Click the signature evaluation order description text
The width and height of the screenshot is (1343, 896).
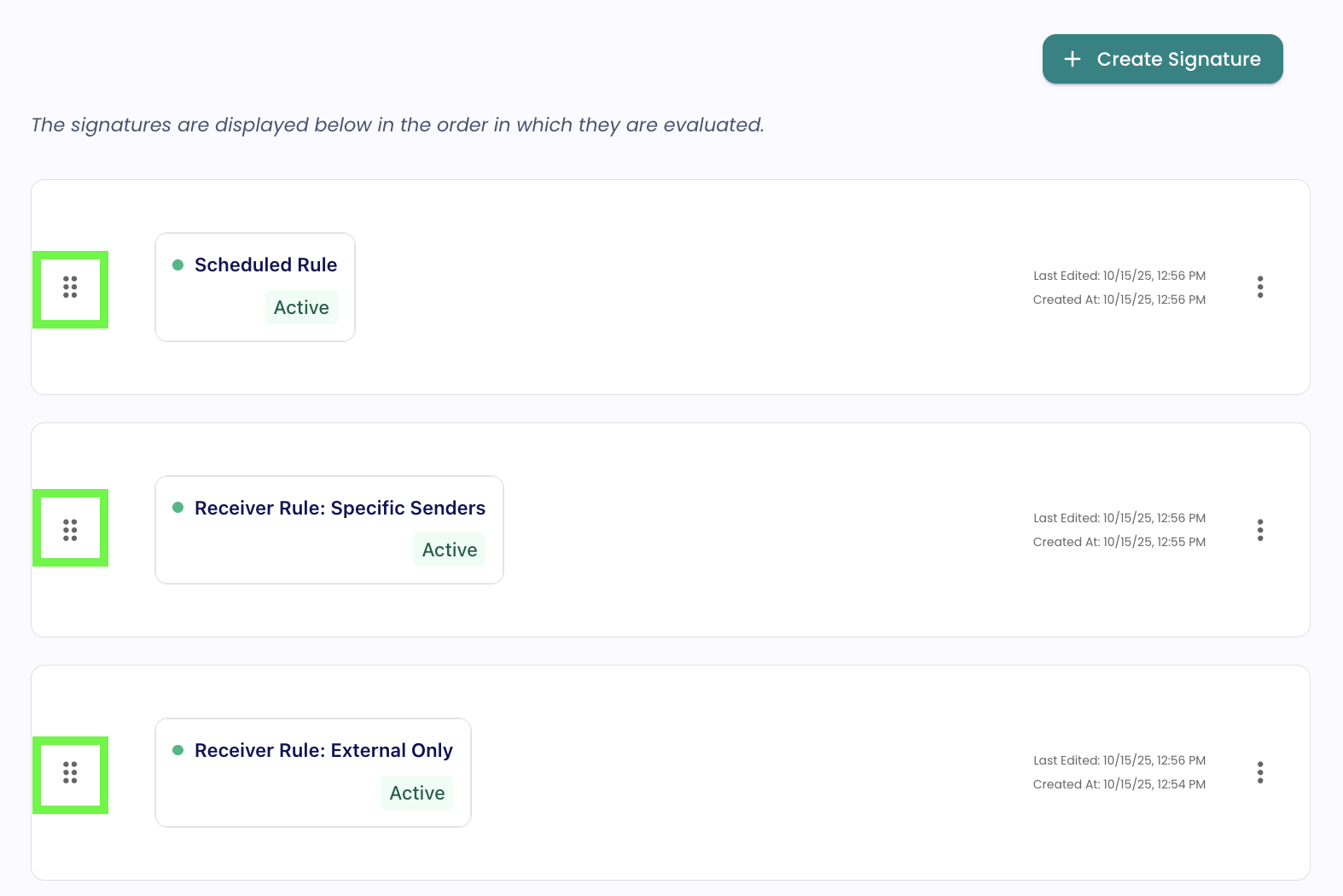pos(398,125)
